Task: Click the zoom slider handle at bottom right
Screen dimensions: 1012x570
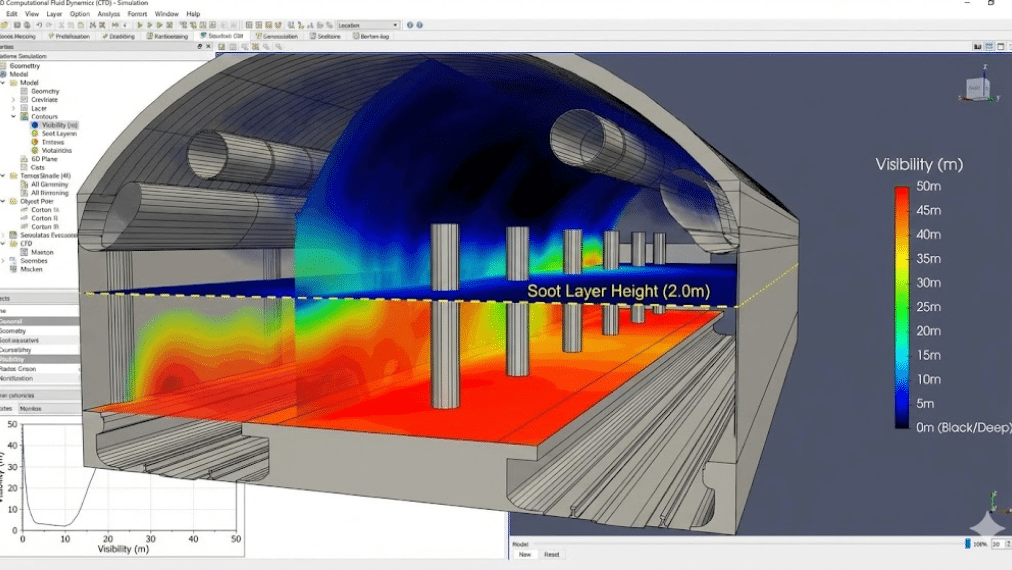Action: 967,544
